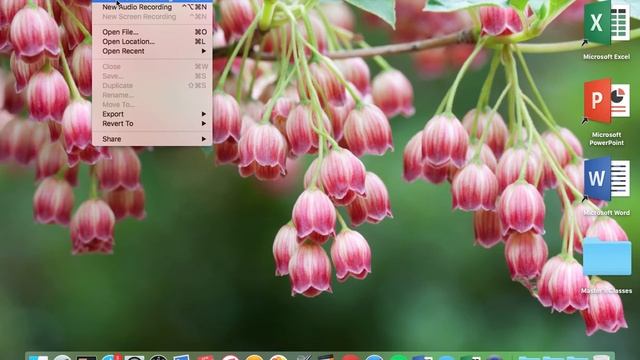The height and width of the screenshot is (360, 640).
Task: Click the dimmed Duplicate menu item
Action: pyautogui.click(x=152, y=85)
